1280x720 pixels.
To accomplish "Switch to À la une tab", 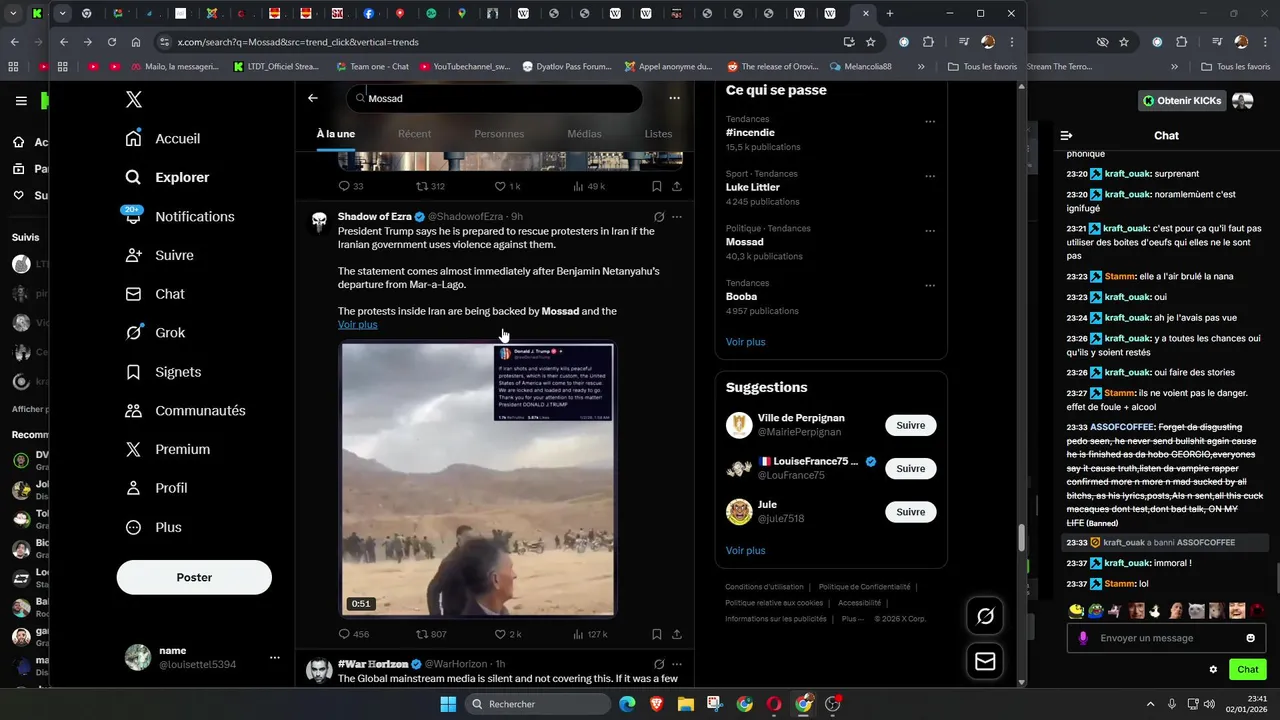I will [x=336, y=134].
